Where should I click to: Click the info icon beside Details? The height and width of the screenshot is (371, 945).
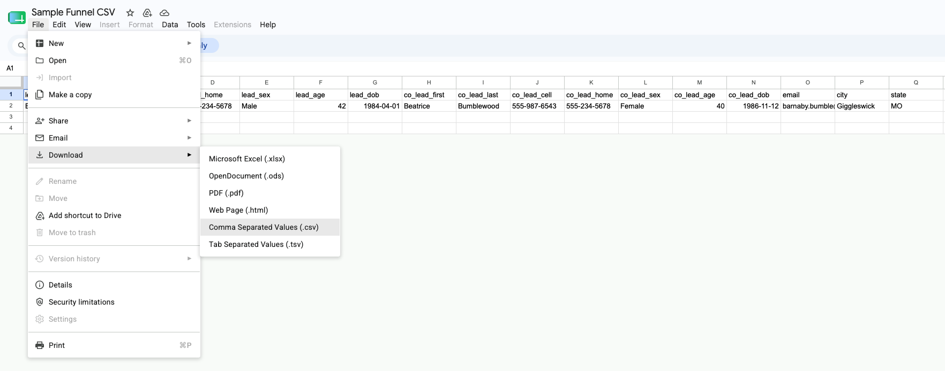coord(40,285)
